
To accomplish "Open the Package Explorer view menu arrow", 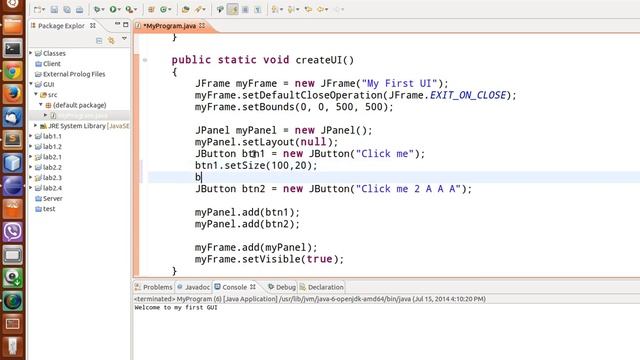I will (x=124, y=39).
